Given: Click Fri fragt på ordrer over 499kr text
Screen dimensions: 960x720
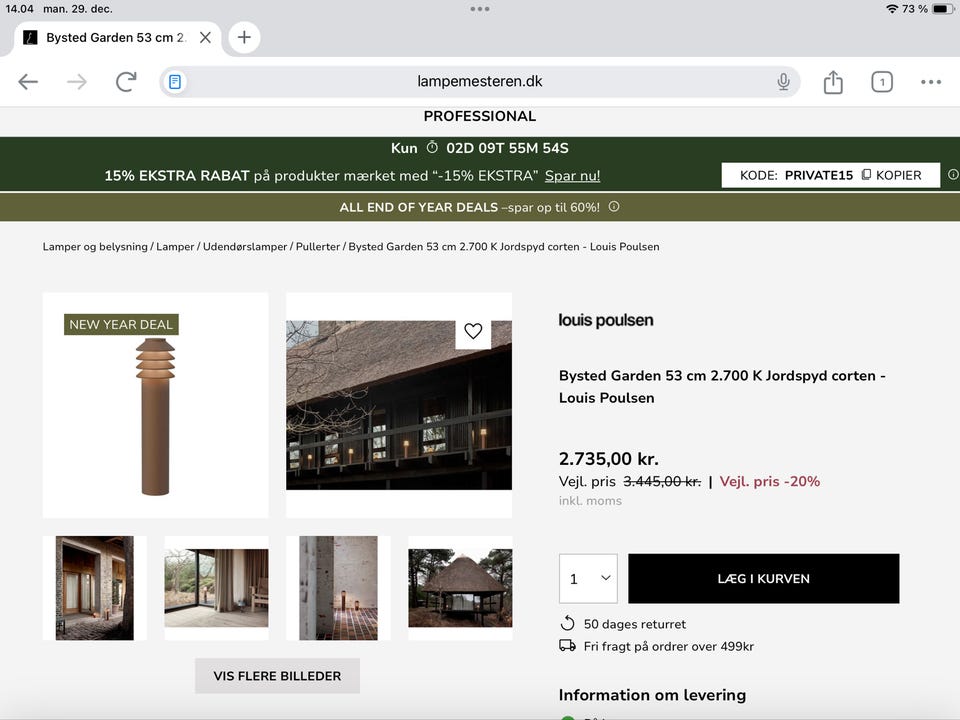Looking at the screenshot, I should pyautogui.click(x=669, y=646).
